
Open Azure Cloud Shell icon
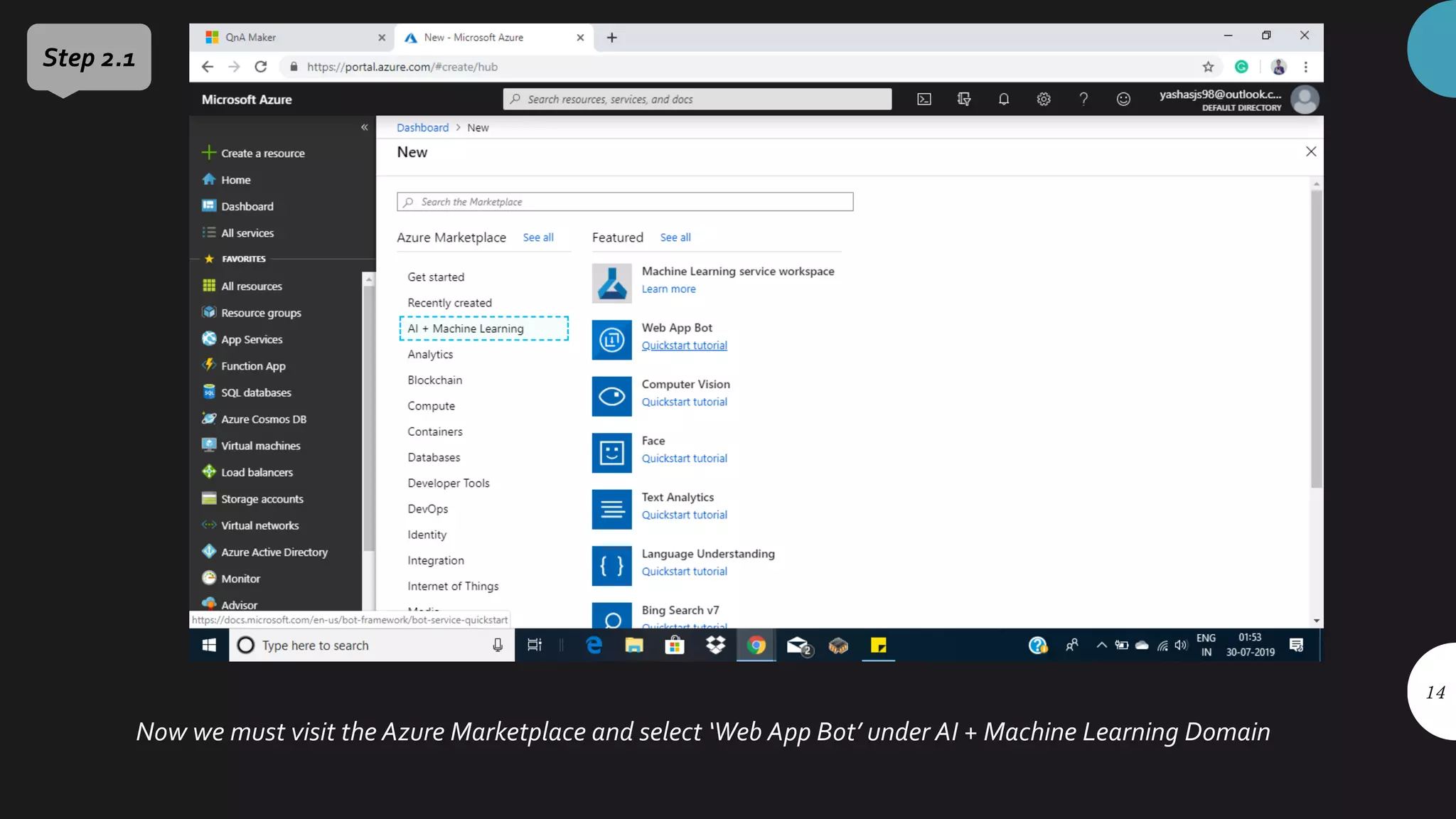click(x=924, y=100)
